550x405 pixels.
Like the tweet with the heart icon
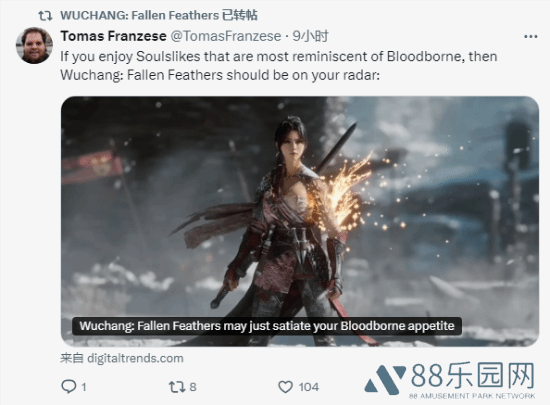(x=285, y=387)
